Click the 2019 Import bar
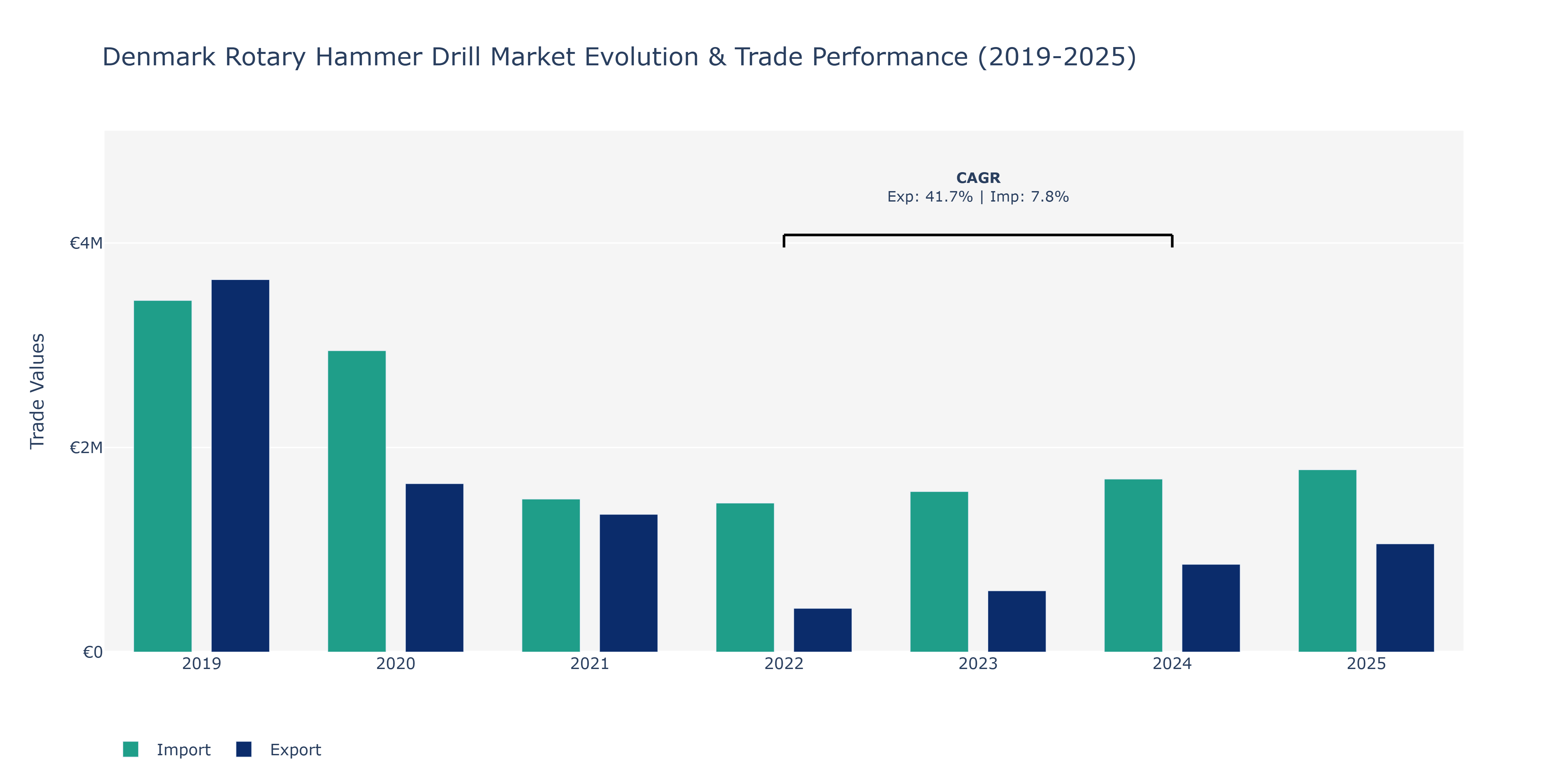Screen dimensions: 1568x784 [163, 476]
